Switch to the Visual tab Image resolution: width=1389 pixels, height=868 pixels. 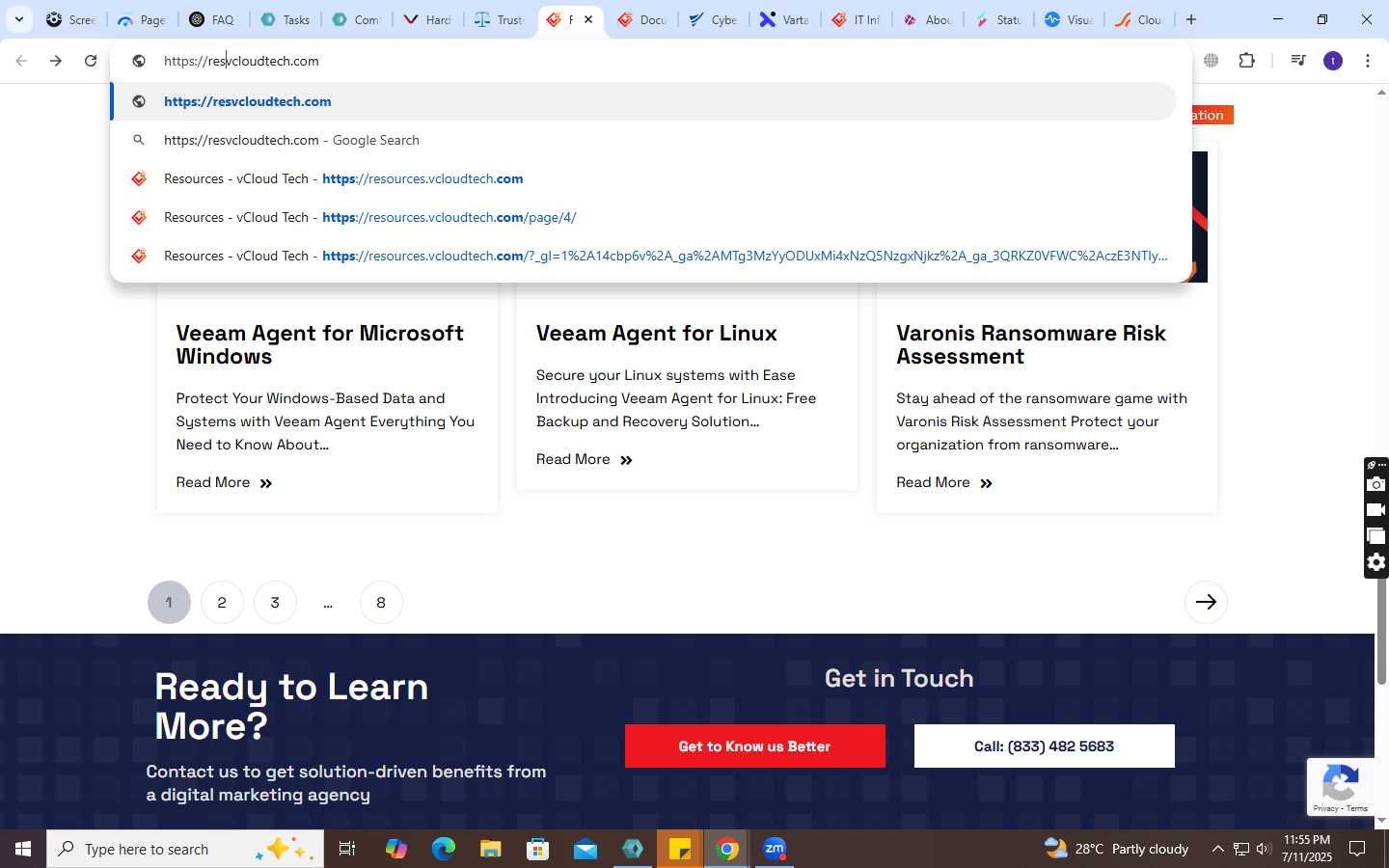click(x=1069, y=19)
